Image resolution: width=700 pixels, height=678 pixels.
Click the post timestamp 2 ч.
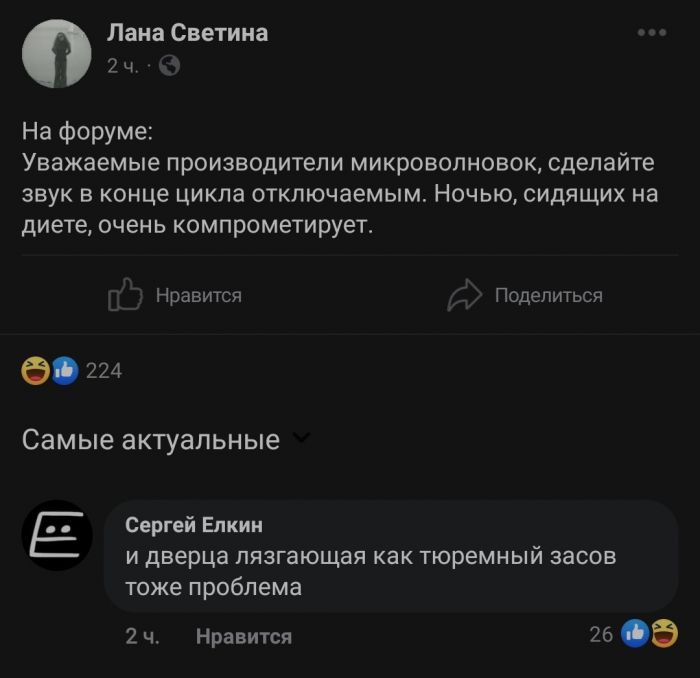point(122,66)
